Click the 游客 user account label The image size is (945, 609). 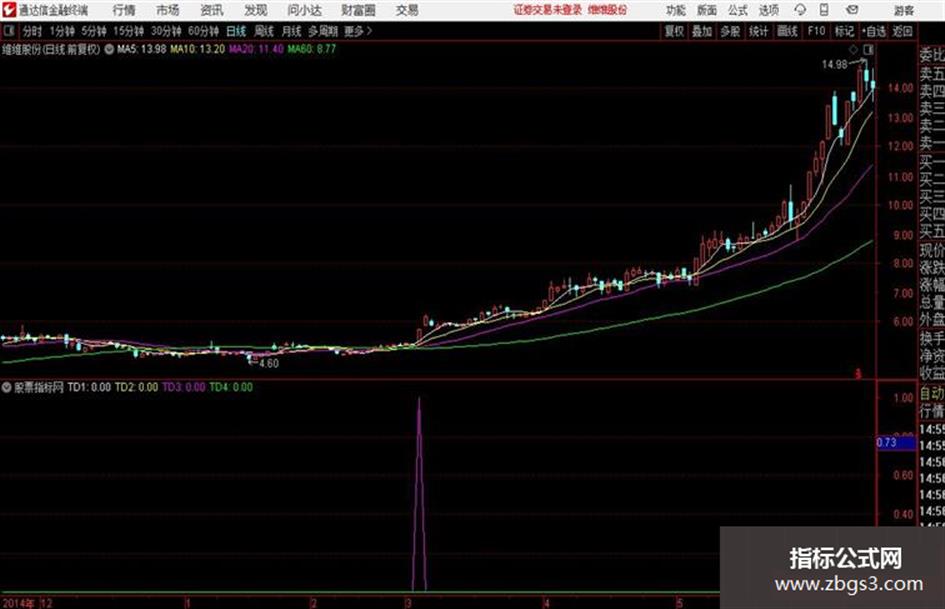point(903,10)
